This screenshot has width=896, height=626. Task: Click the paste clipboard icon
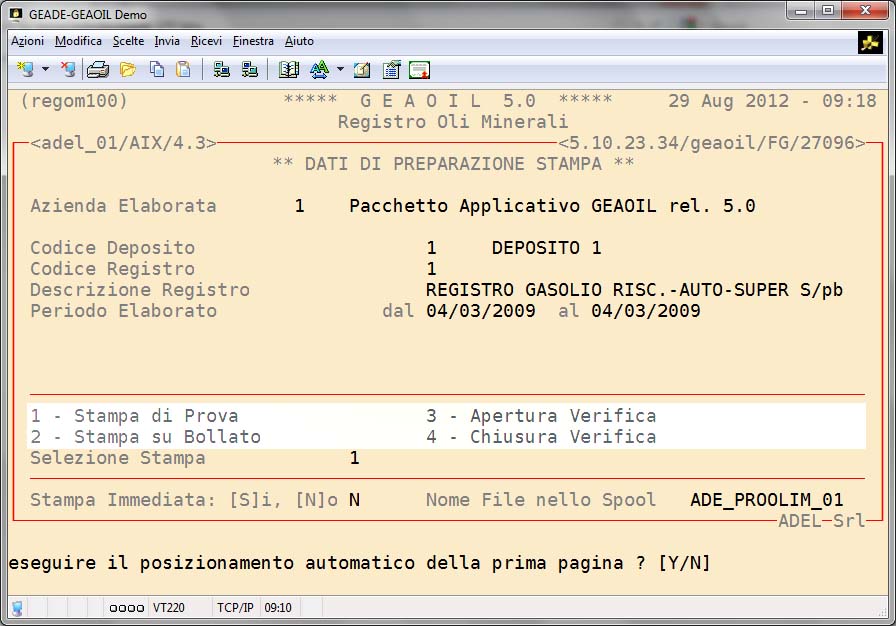183,69
